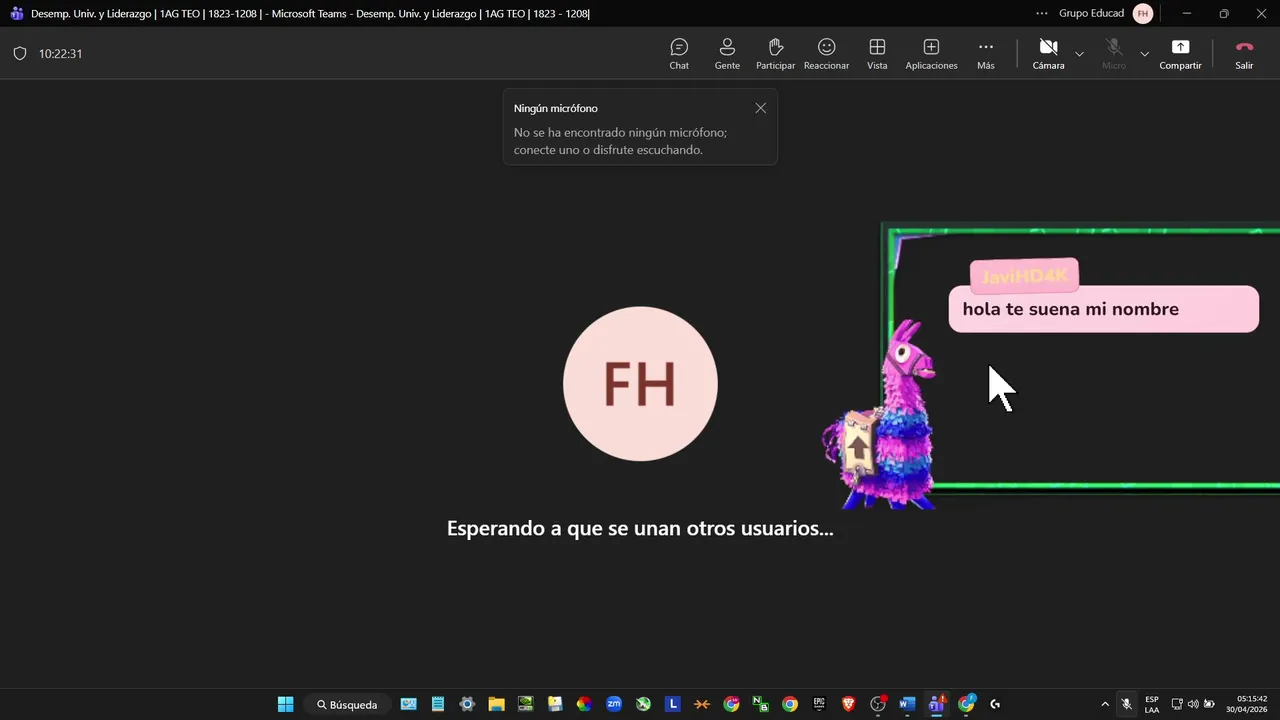Click the large FH participant avatar
The height and width of the screenshot is (720, 1280).
640,384
